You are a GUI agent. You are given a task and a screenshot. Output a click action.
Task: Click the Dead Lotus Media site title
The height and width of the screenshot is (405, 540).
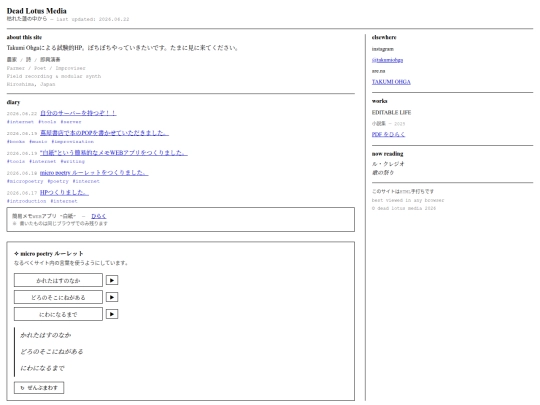point(37,11)
